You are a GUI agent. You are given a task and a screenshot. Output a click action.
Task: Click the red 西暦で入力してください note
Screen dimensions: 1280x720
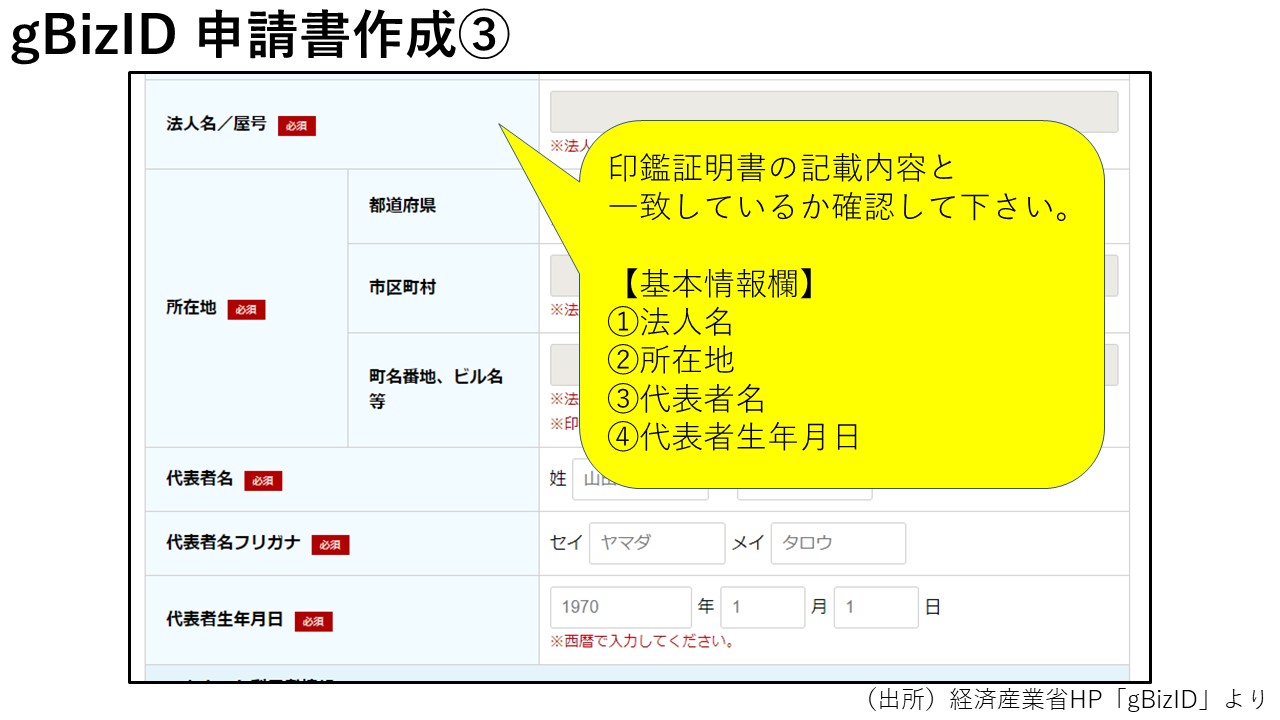tap(642, 641)
